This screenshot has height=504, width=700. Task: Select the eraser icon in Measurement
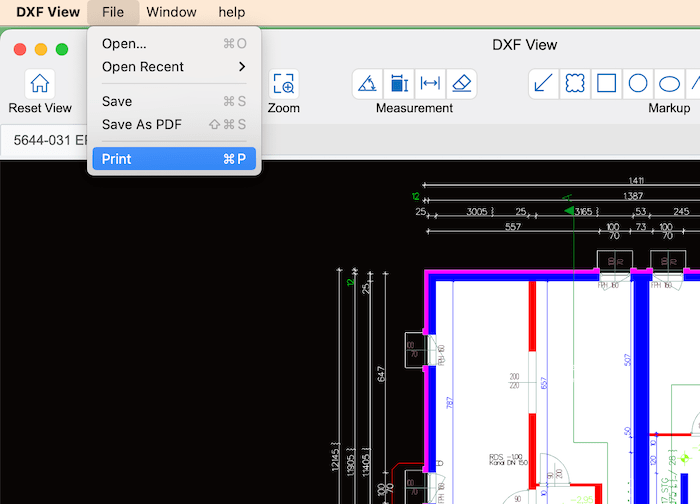coord(461,84)
